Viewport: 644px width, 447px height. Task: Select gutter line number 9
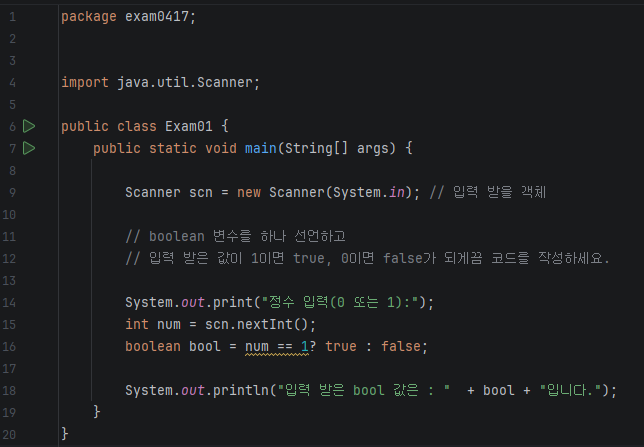tap(13, 192)
